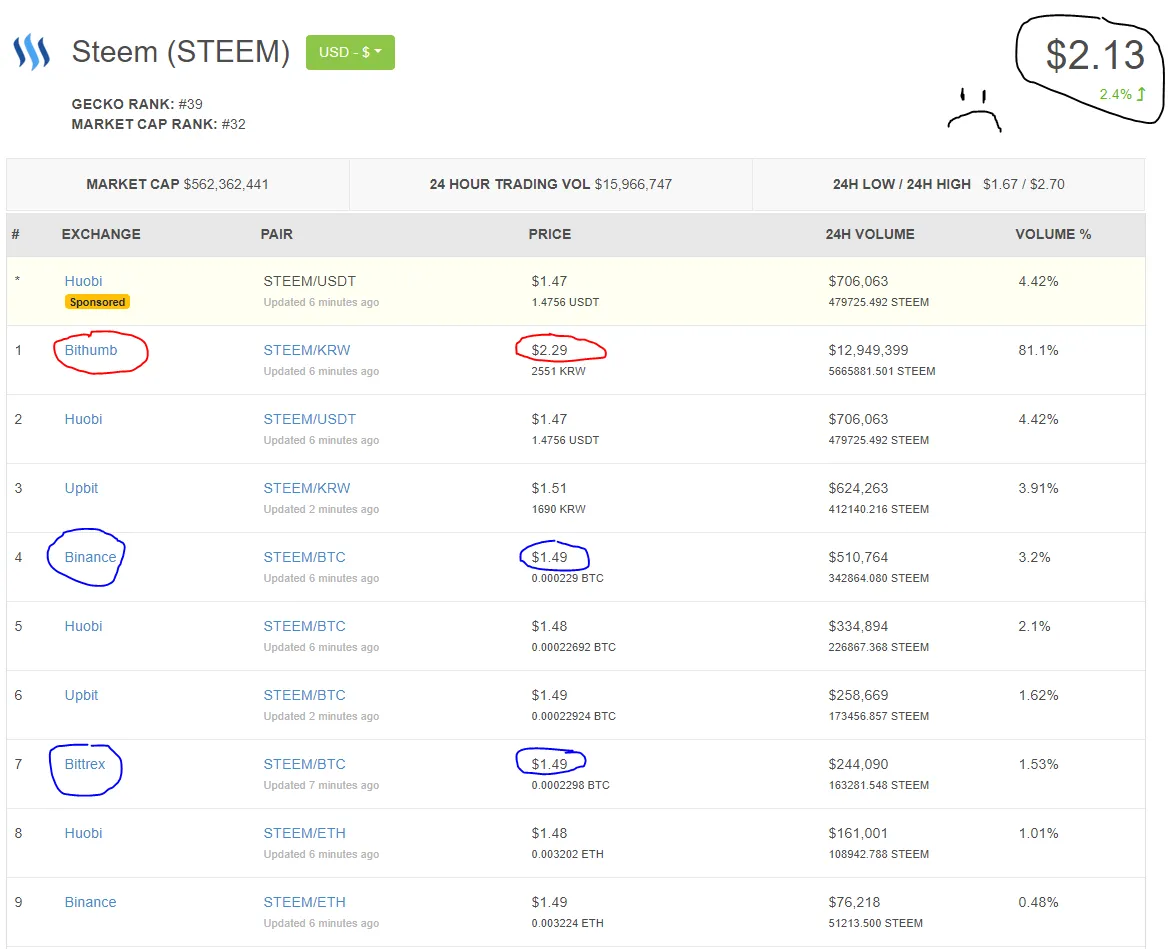Viewport: 1171px width, 949px height.
Task: Click the 1690 KRW price value
Action: coord(559,509)
